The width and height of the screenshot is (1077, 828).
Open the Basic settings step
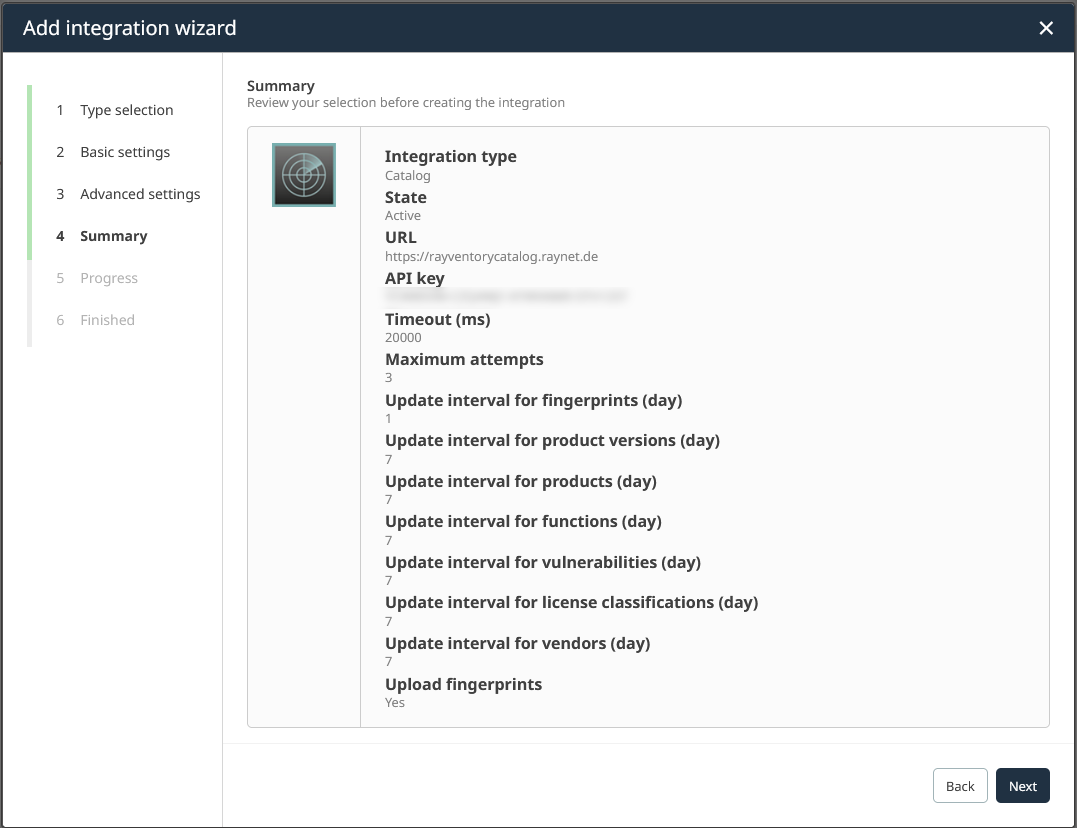pyautogui.click(x=125, y=152)
